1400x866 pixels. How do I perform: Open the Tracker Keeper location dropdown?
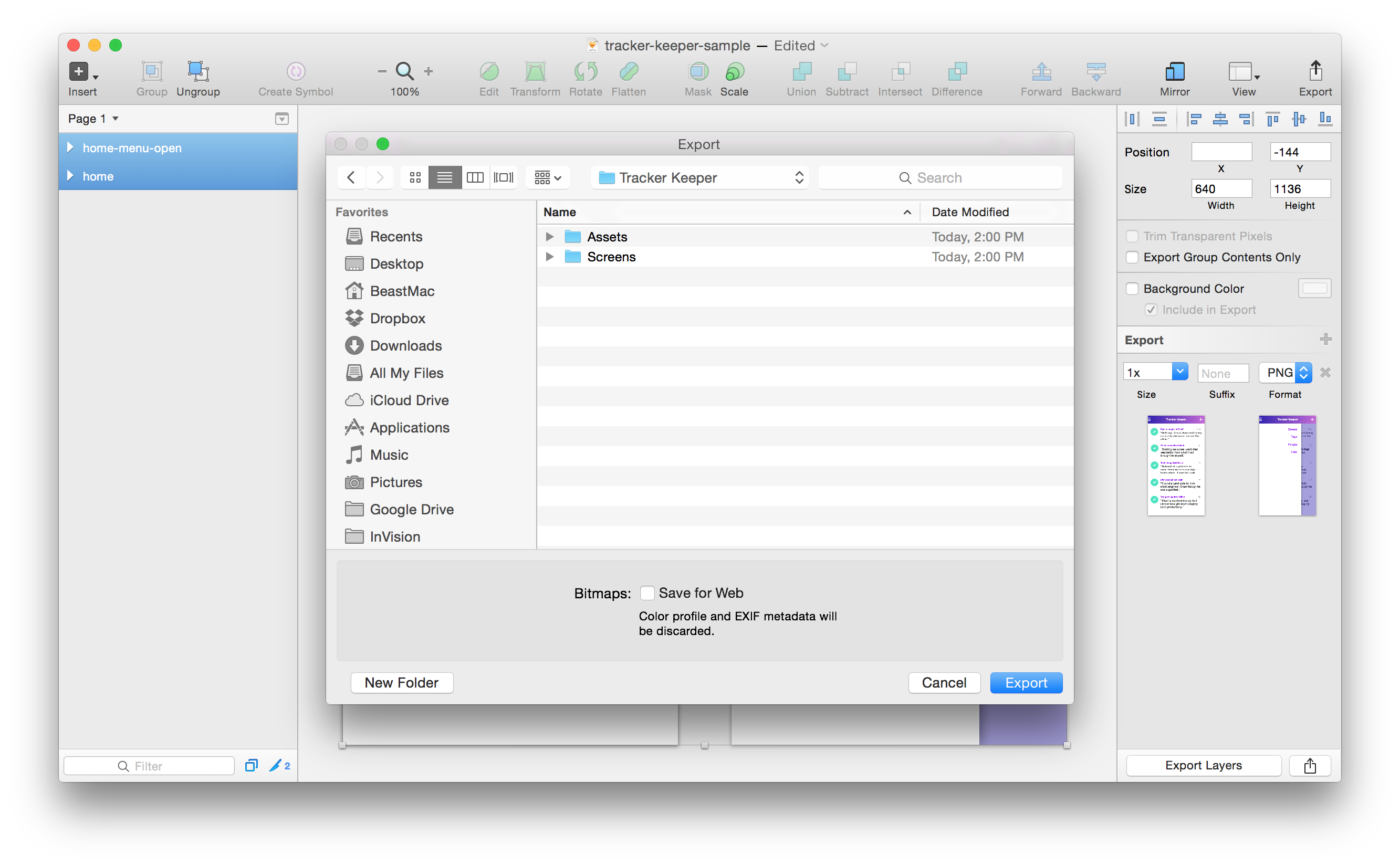coord(701,177)
